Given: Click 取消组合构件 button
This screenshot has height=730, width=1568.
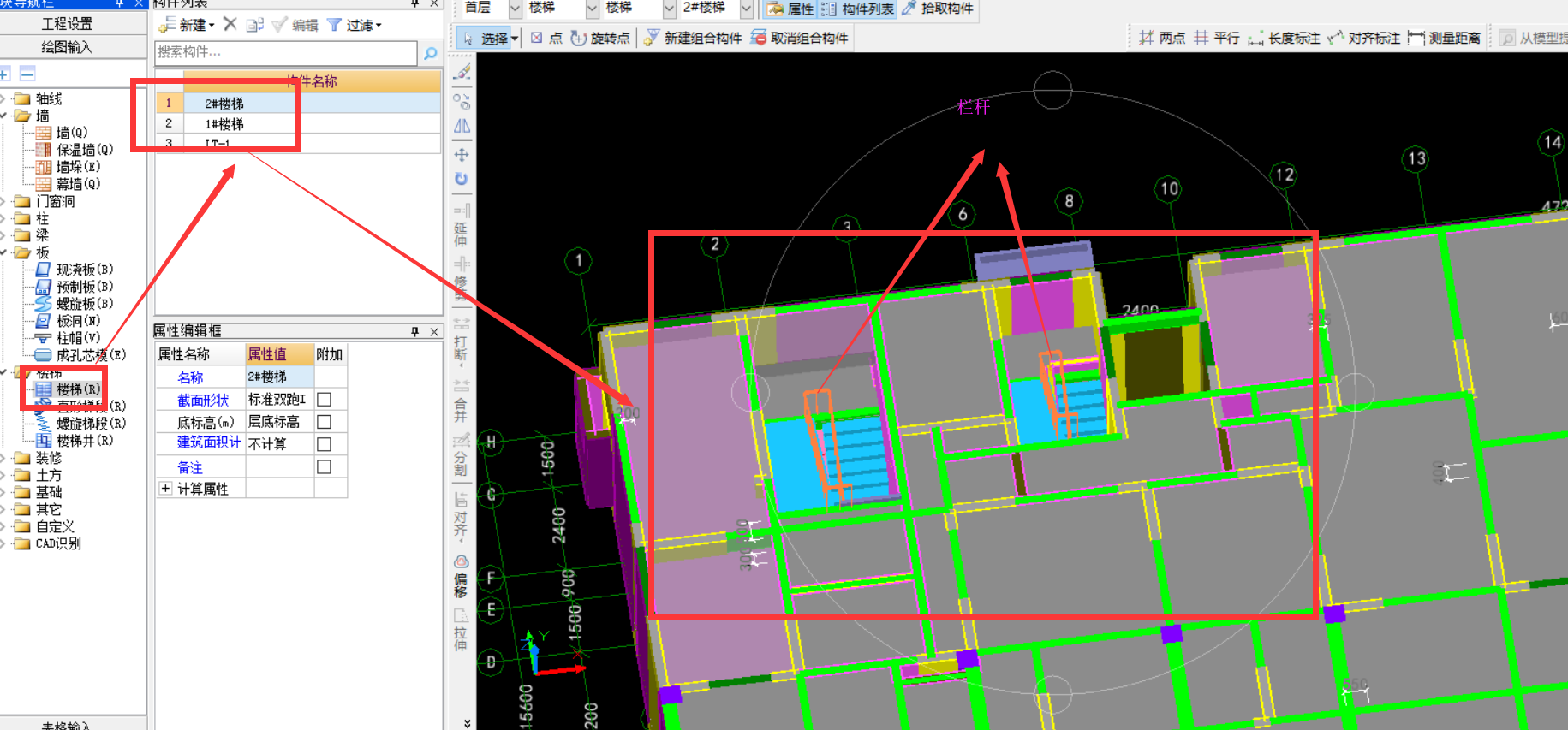Looking at the screenshot, I should [799, 39].
